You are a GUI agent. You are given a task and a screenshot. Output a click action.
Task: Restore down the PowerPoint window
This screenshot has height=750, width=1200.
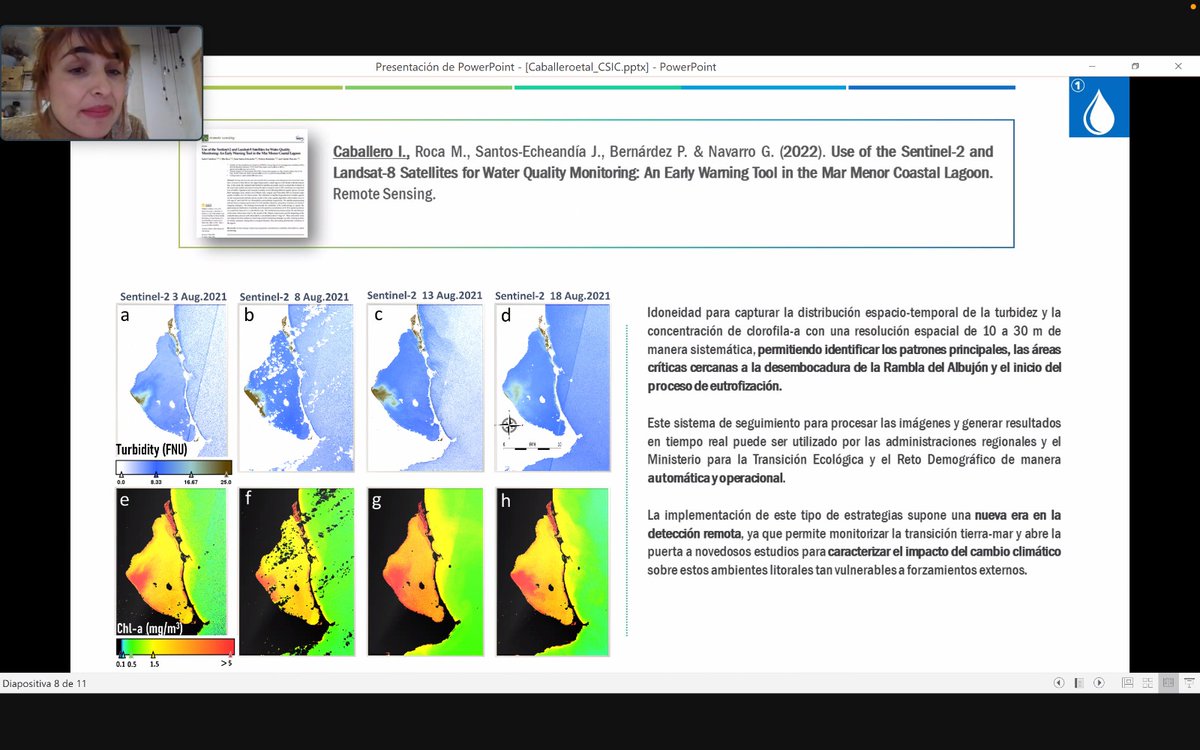point(1135,67)
